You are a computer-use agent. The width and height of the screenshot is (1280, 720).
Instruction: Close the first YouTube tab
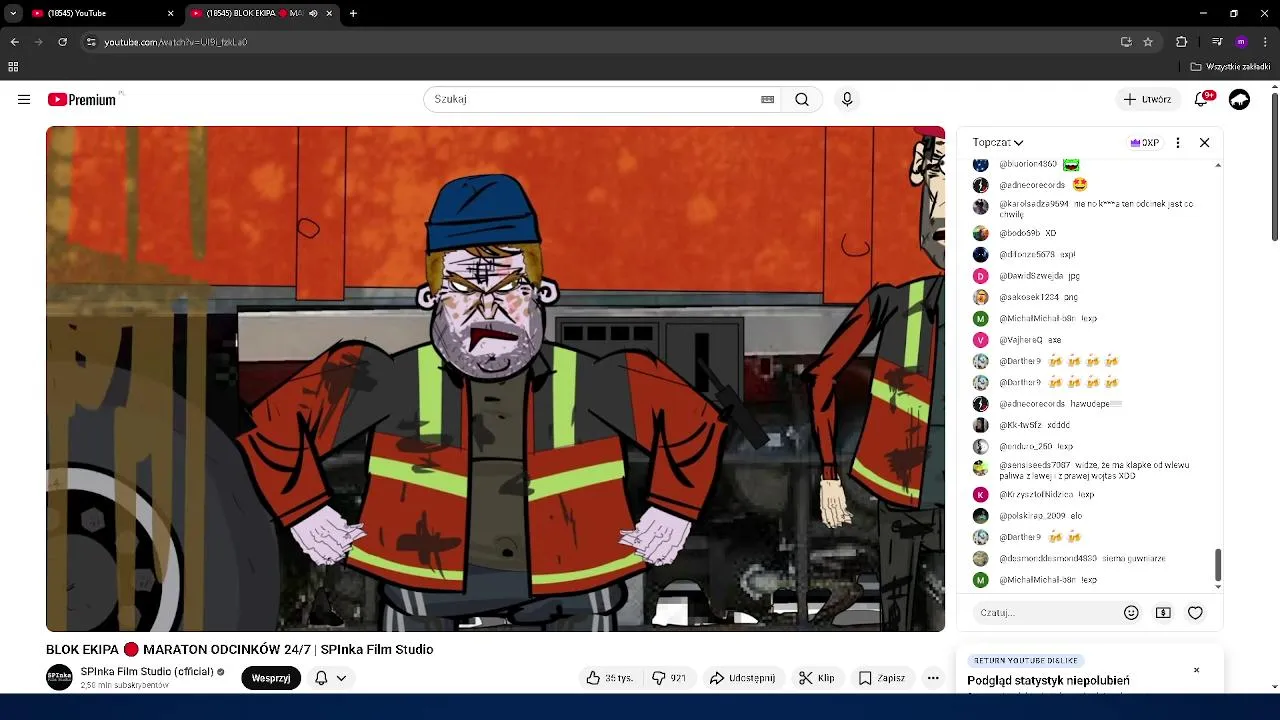pos(170,13)
